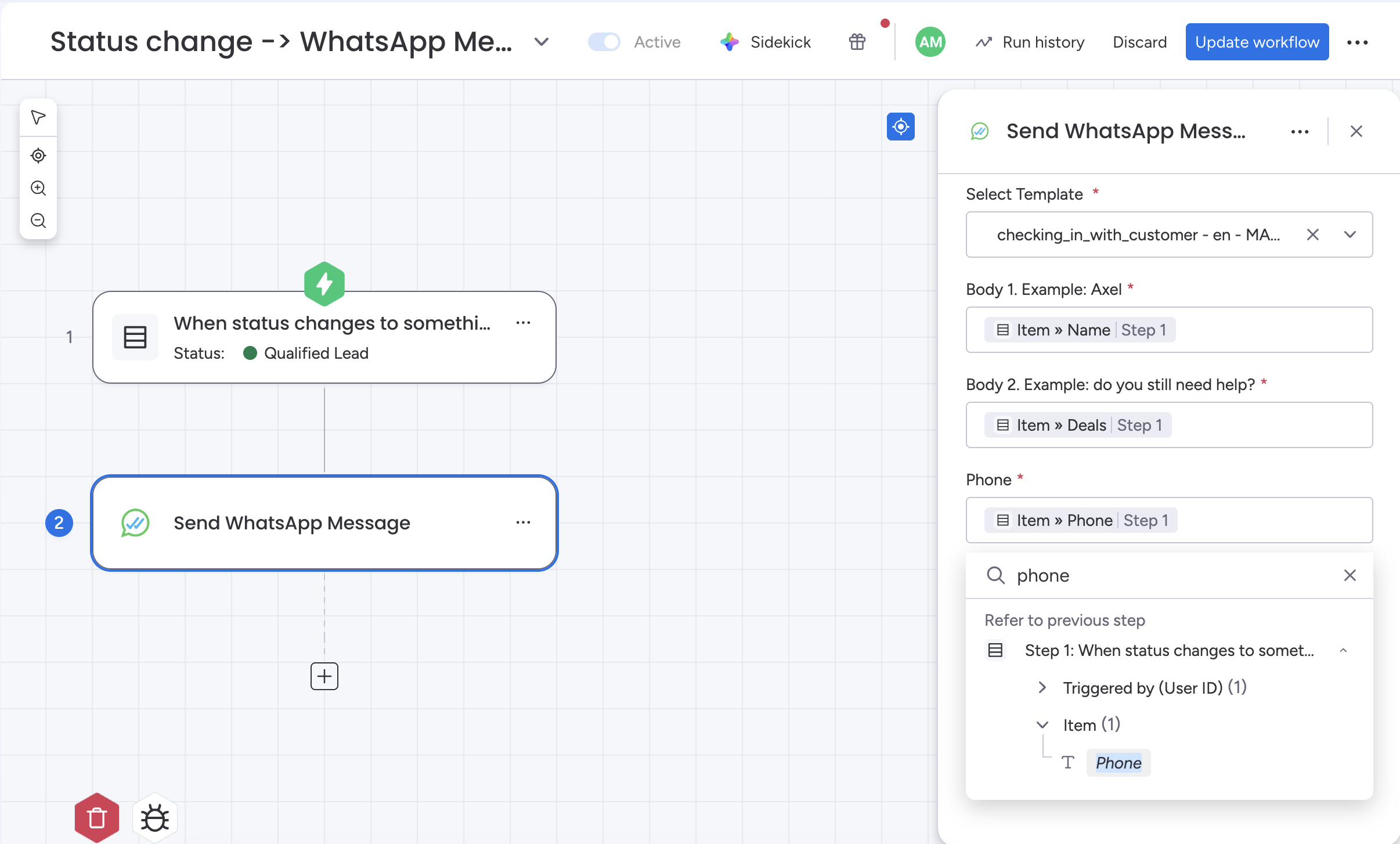Click the Item » Name Step 1 chip
The image size is (1400, 844).
[1080, 330]
